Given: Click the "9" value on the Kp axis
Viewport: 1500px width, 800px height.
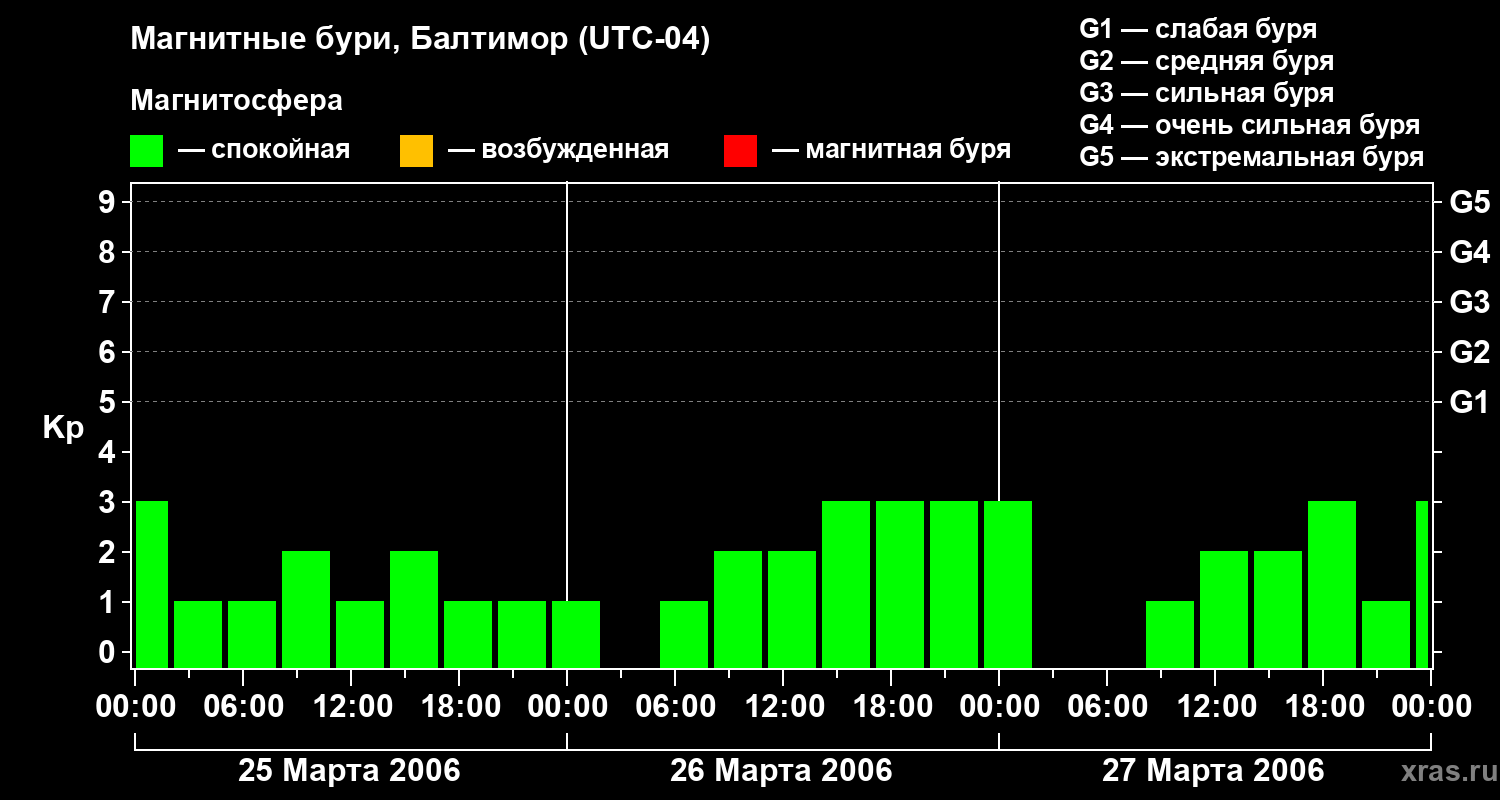Looking at the screenshot, I should pyautogui.click(x=109, y=202).
